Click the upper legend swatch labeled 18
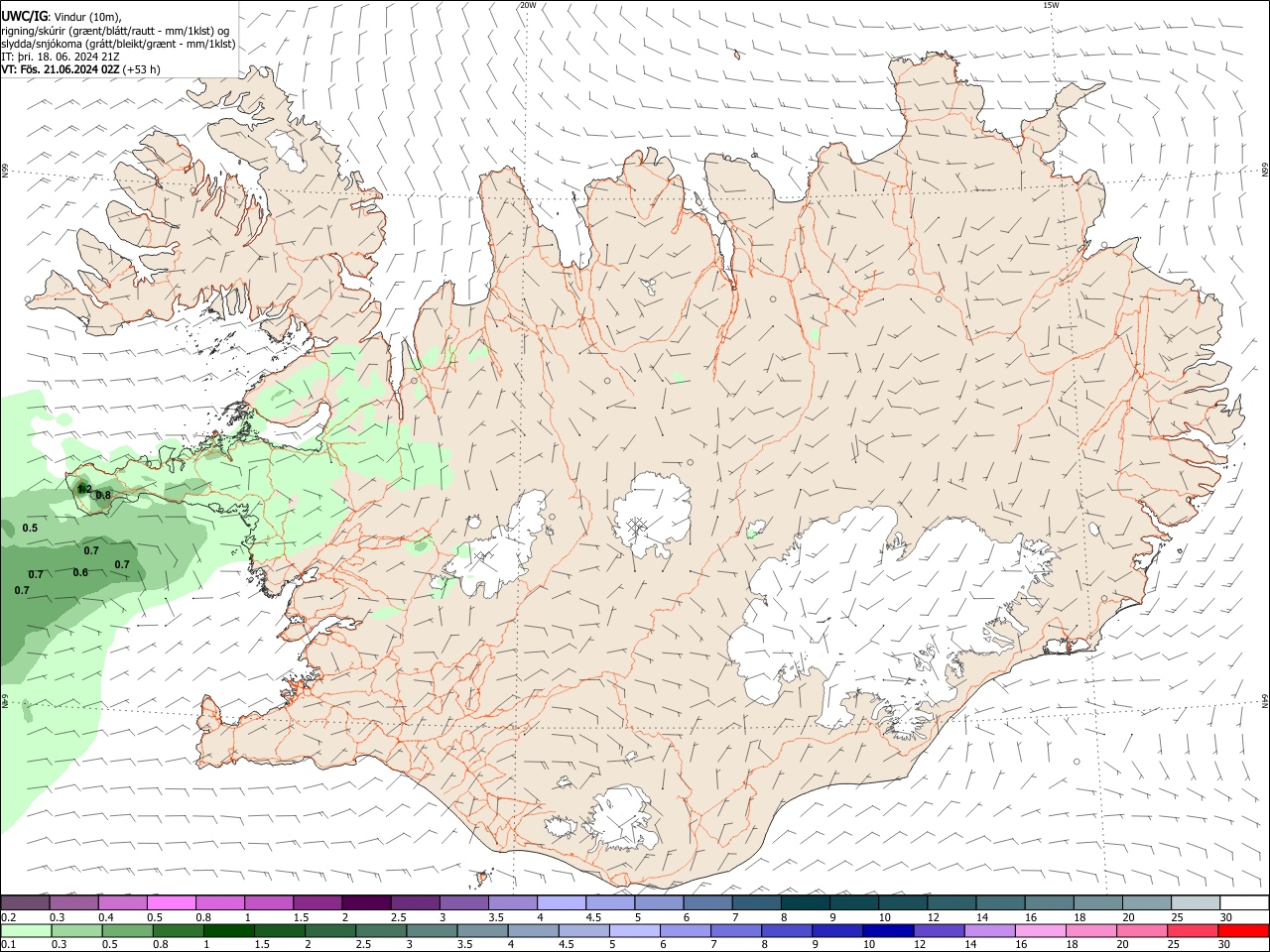This screenshot has height=952, width=1270. (x=1098, y=902)
